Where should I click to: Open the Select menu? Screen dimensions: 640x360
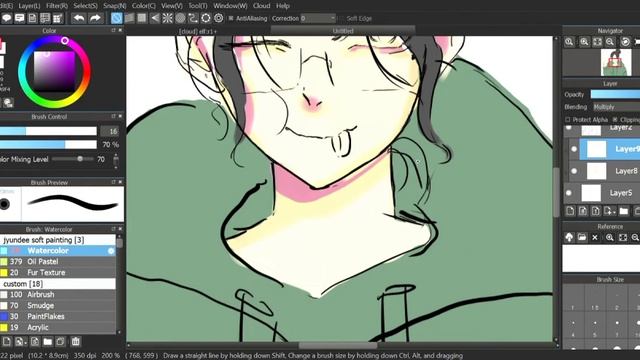[85, 6]
